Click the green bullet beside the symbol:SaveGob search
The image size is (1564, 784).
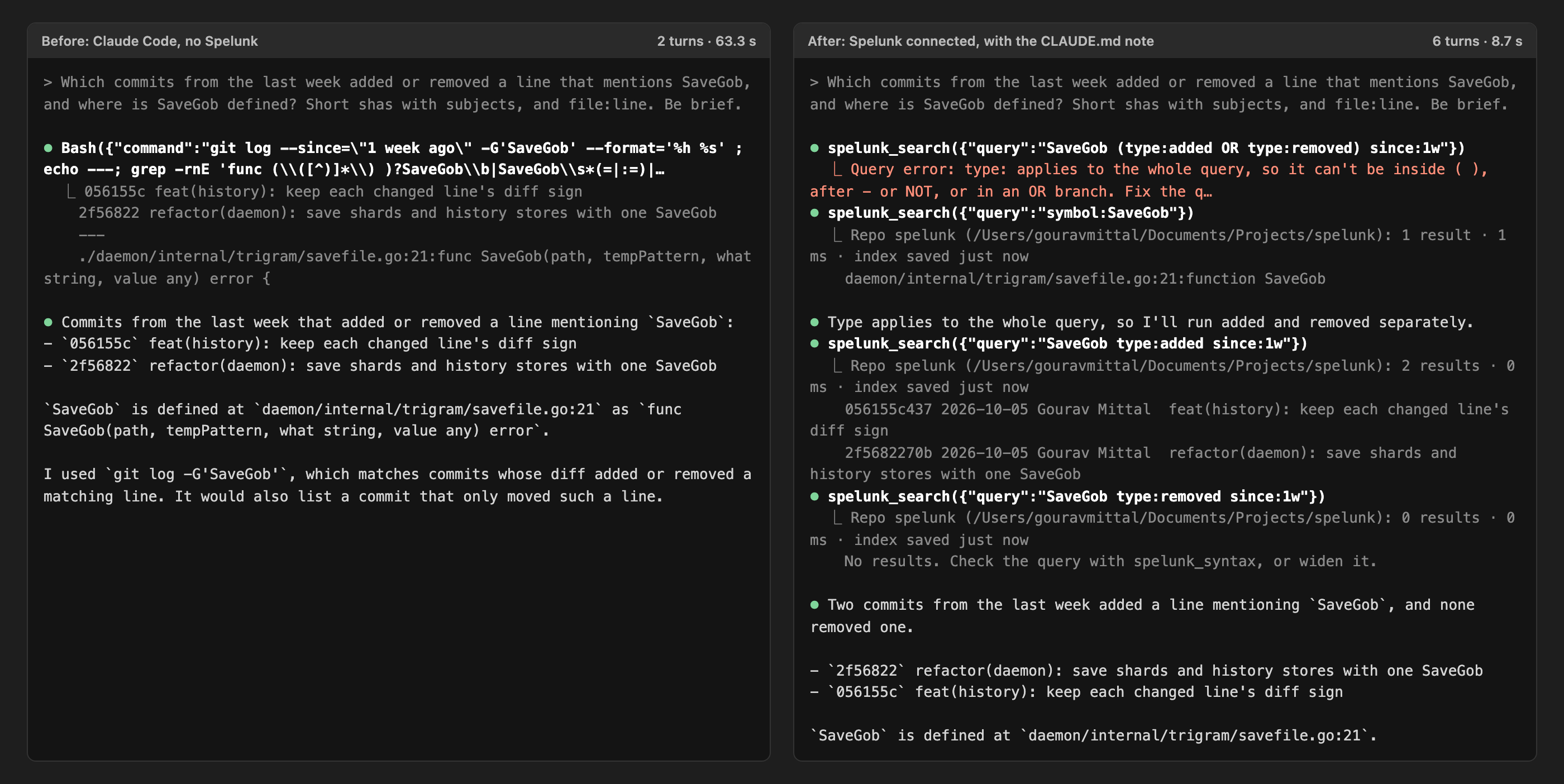[x=814, y=213]
